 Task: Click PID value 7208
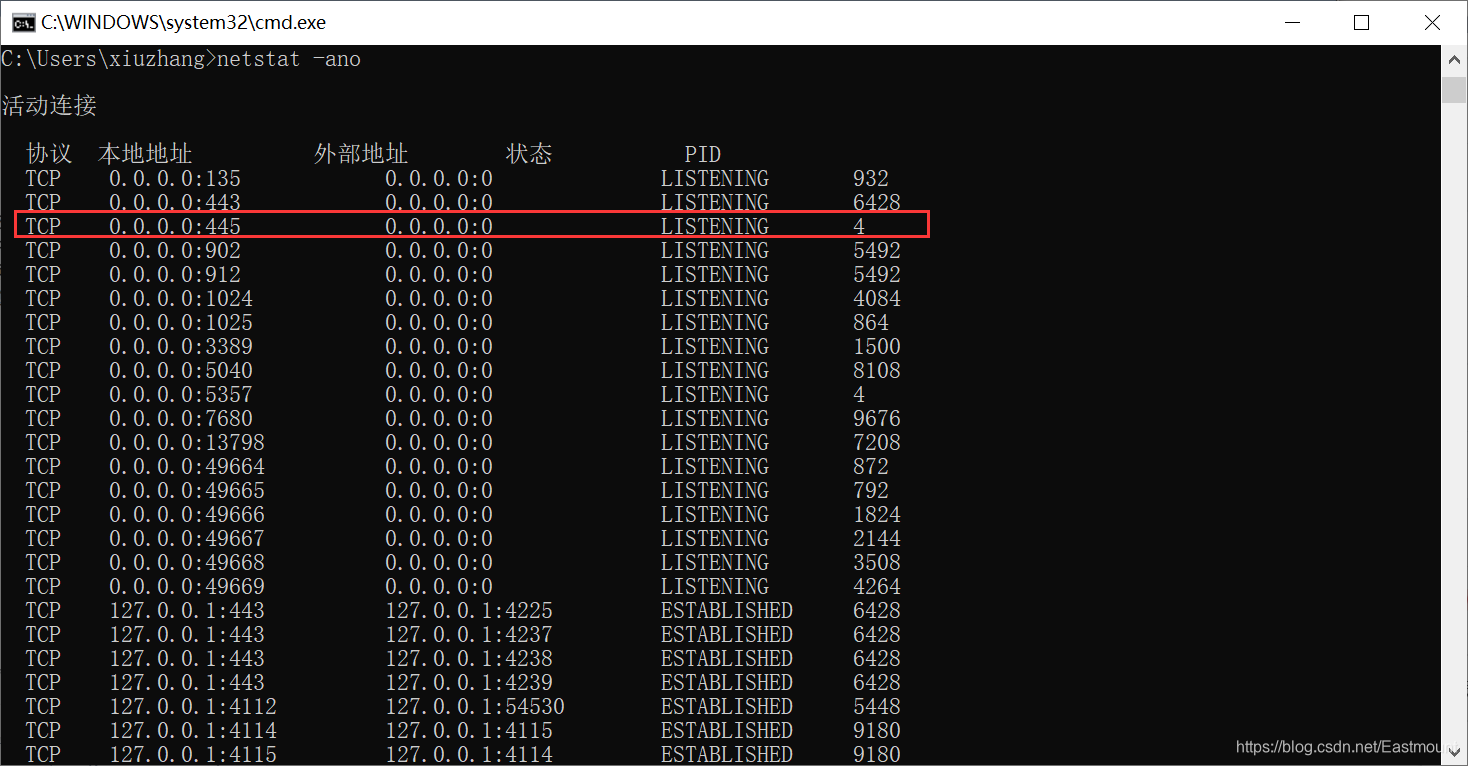point(877,443)
